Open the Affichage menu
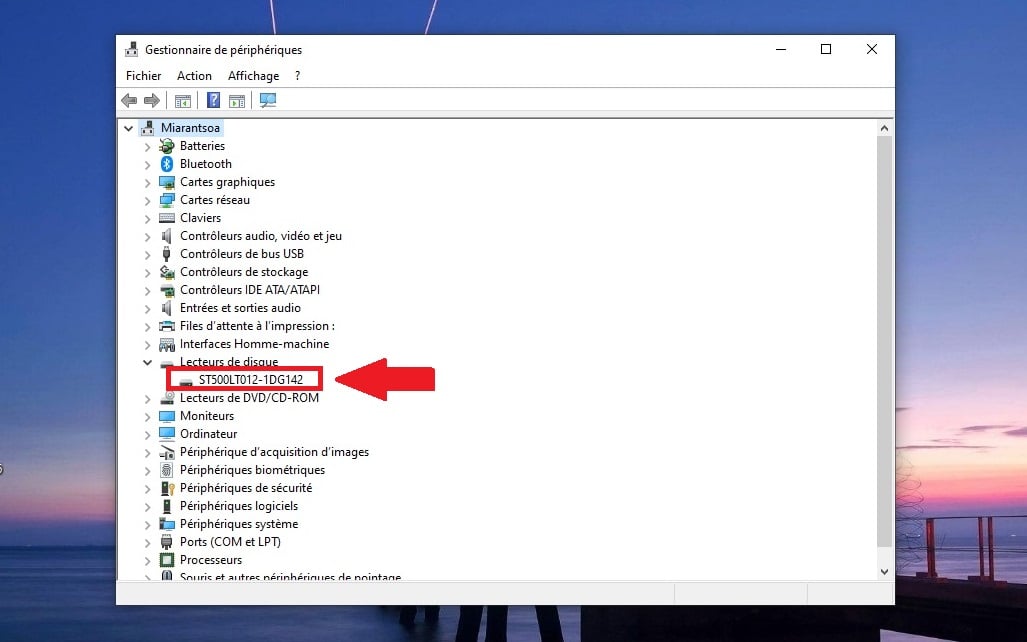Image resolution: width=1027 pixels, height=642 pixels. point(253,75)
